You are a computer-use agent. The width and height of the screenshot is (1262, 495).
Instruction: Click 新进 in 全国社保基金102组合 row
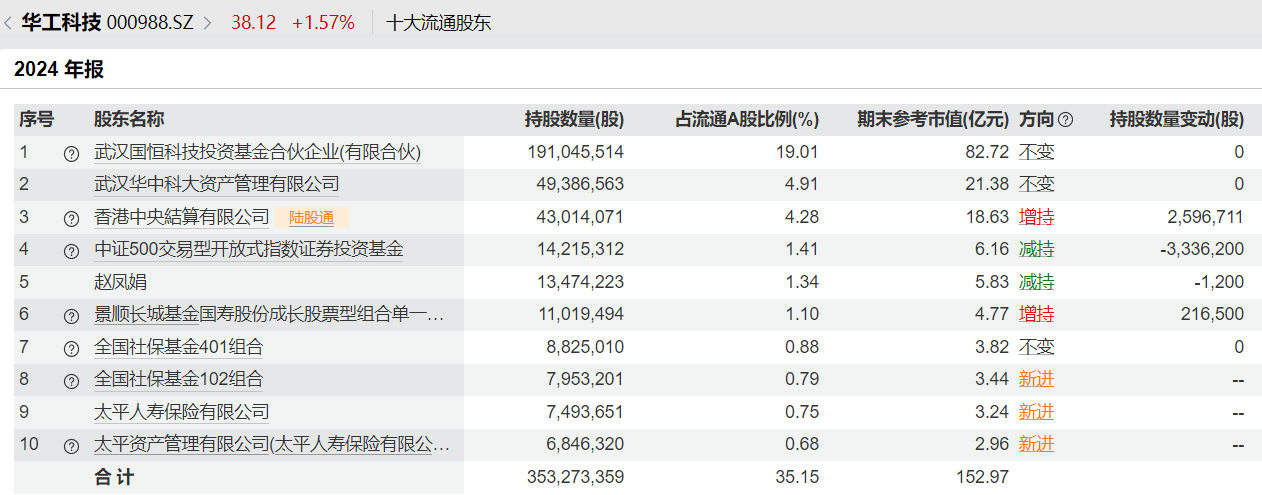tap(1036, 379)
